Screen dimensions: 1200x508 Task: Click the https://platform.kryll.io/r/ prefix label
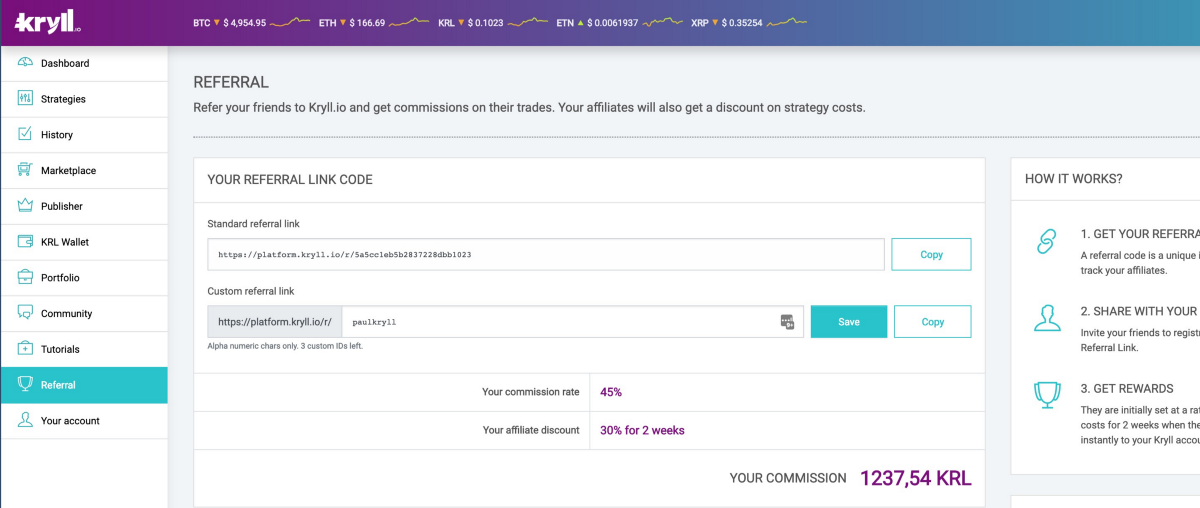coord(274,322)
